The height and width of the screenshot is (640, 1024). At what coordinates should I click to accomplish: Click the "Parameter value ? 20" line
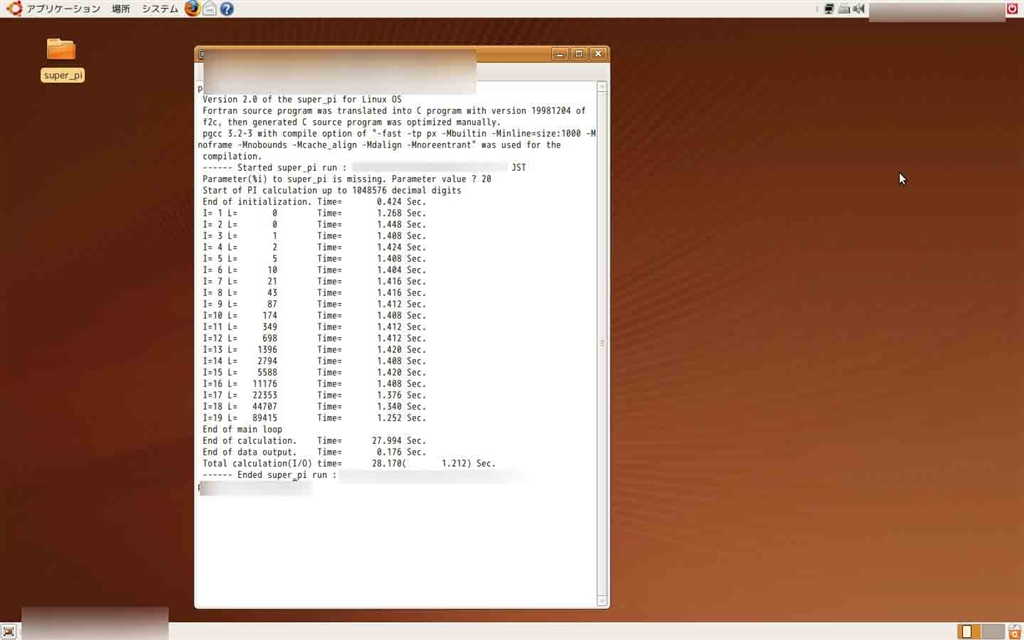[347, 179]
